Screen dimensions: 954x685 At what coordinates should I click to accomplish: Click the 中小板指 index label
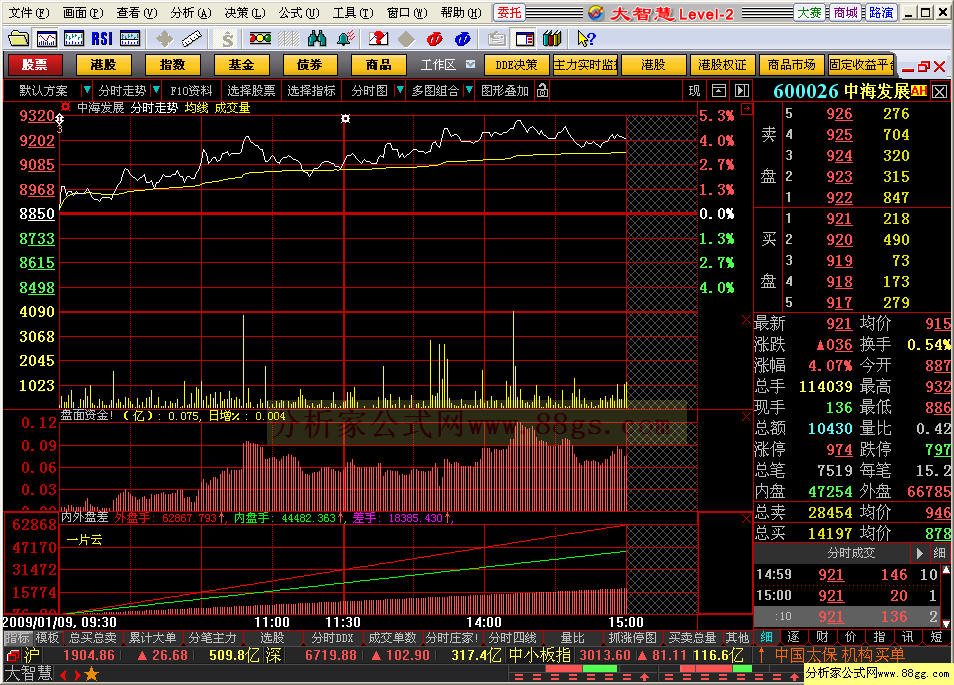coord(540,655)
